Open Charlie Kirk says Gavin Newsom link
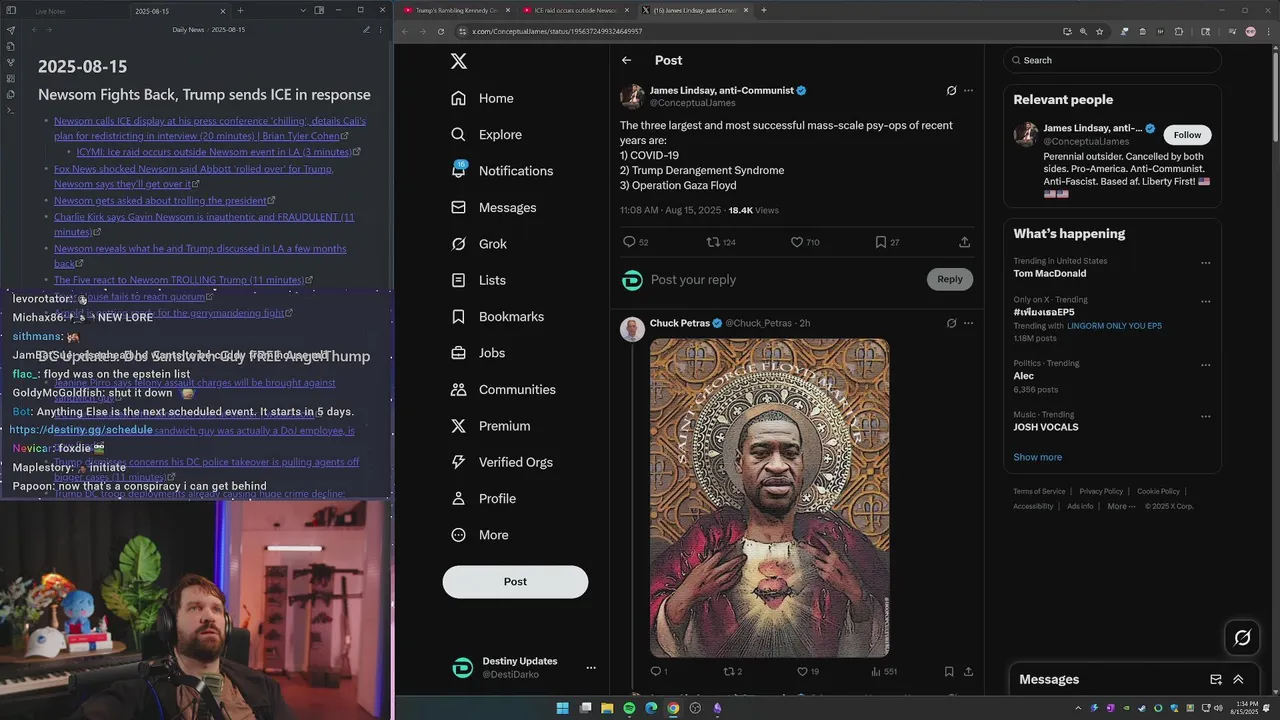Image resolution: width=1280 pixels, height=720 pixels. (x=204, y=224)
